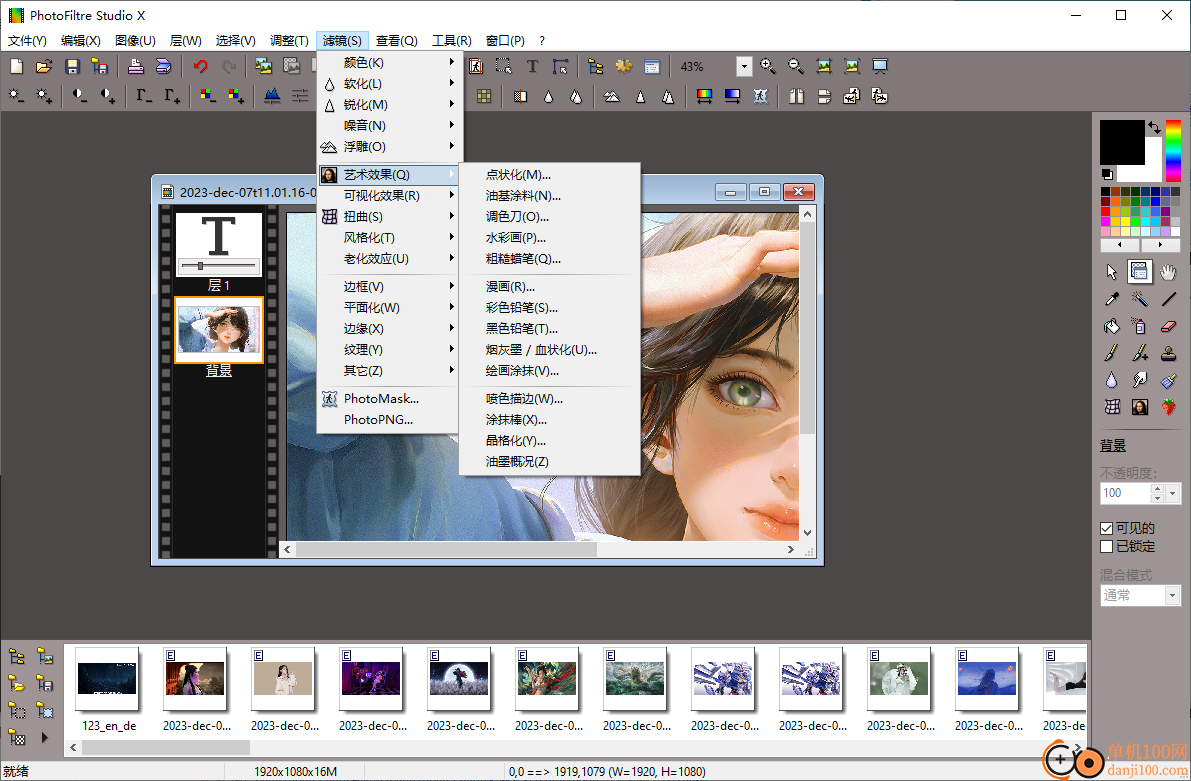1191x781 pixels.
Task: Swap foreground and background colors arrow
Action: pos(1155,127)
